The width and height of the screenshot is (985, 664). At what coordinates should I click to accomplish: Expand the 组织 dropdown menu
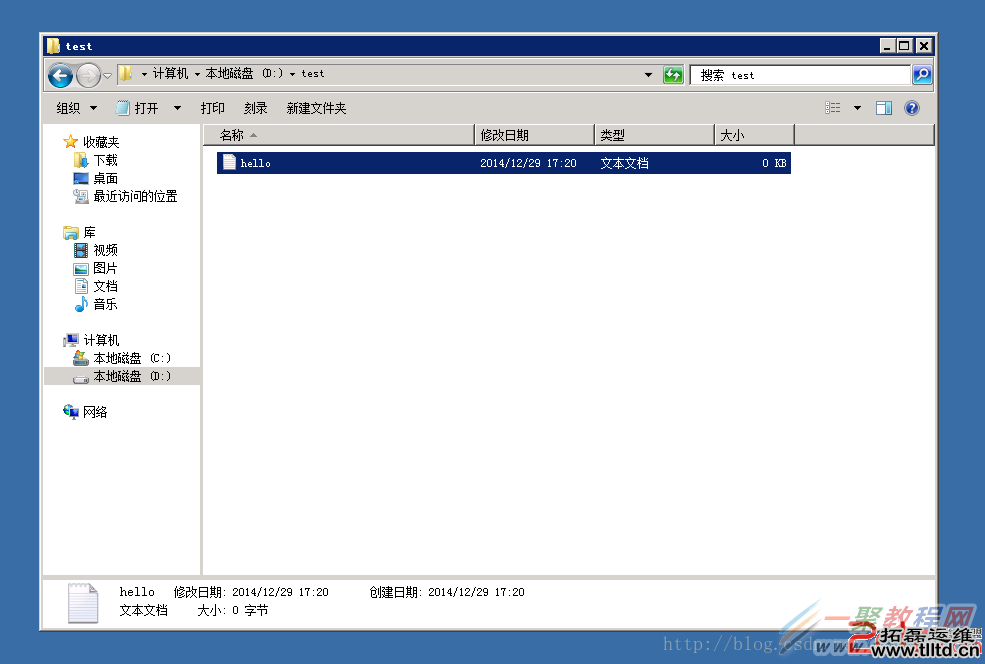77,108
